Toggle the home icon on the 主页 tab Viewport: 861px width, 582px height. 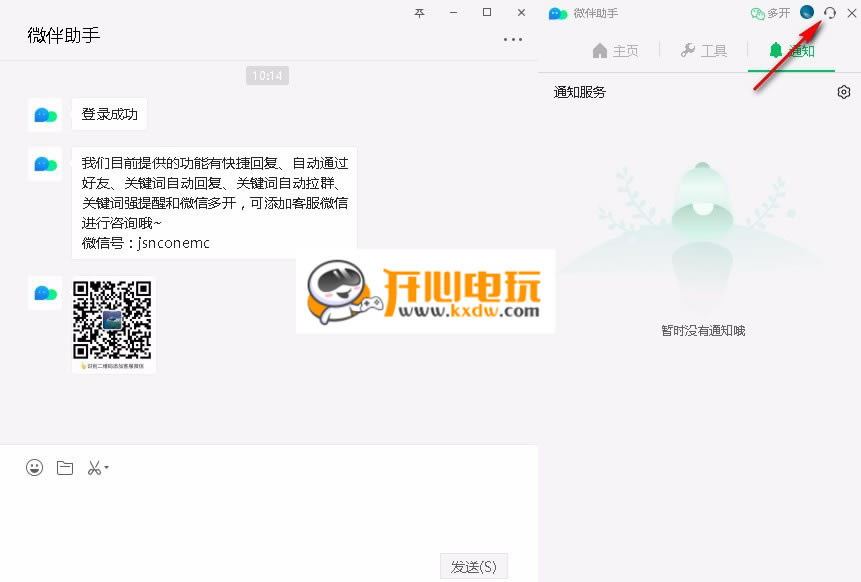(x=599, y=48)
